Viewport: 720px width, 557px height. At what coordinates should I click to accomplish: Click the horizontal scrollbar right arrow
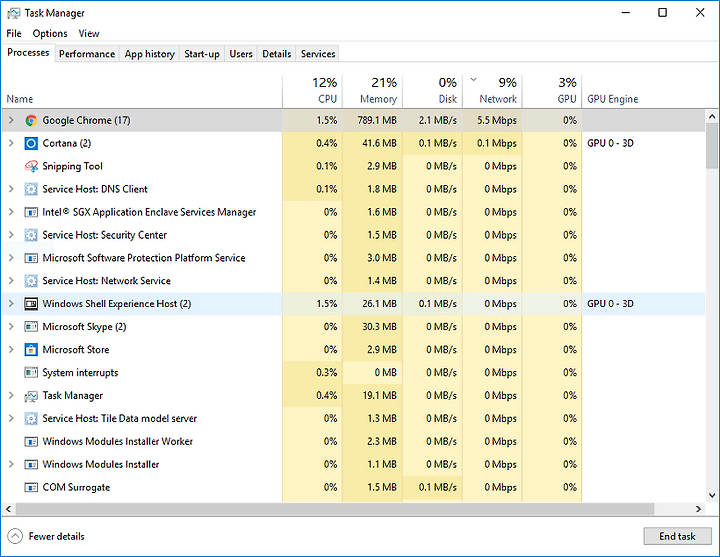coord(698,509)
